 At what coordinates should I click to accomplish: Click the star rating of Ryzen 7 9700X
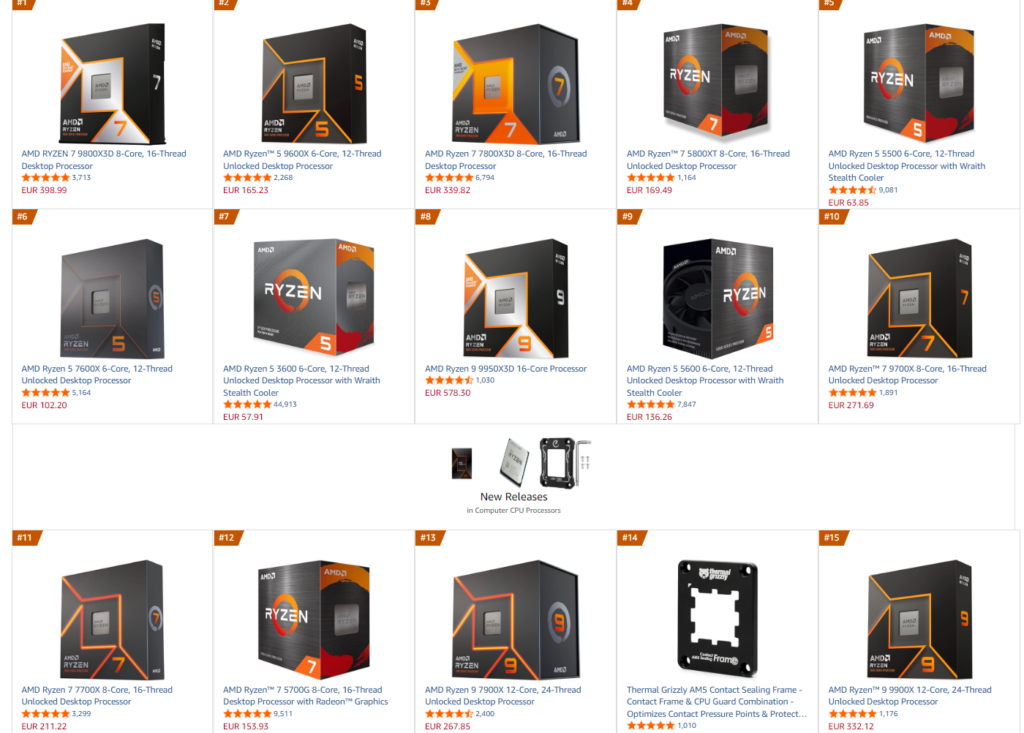tap(852, 393)
